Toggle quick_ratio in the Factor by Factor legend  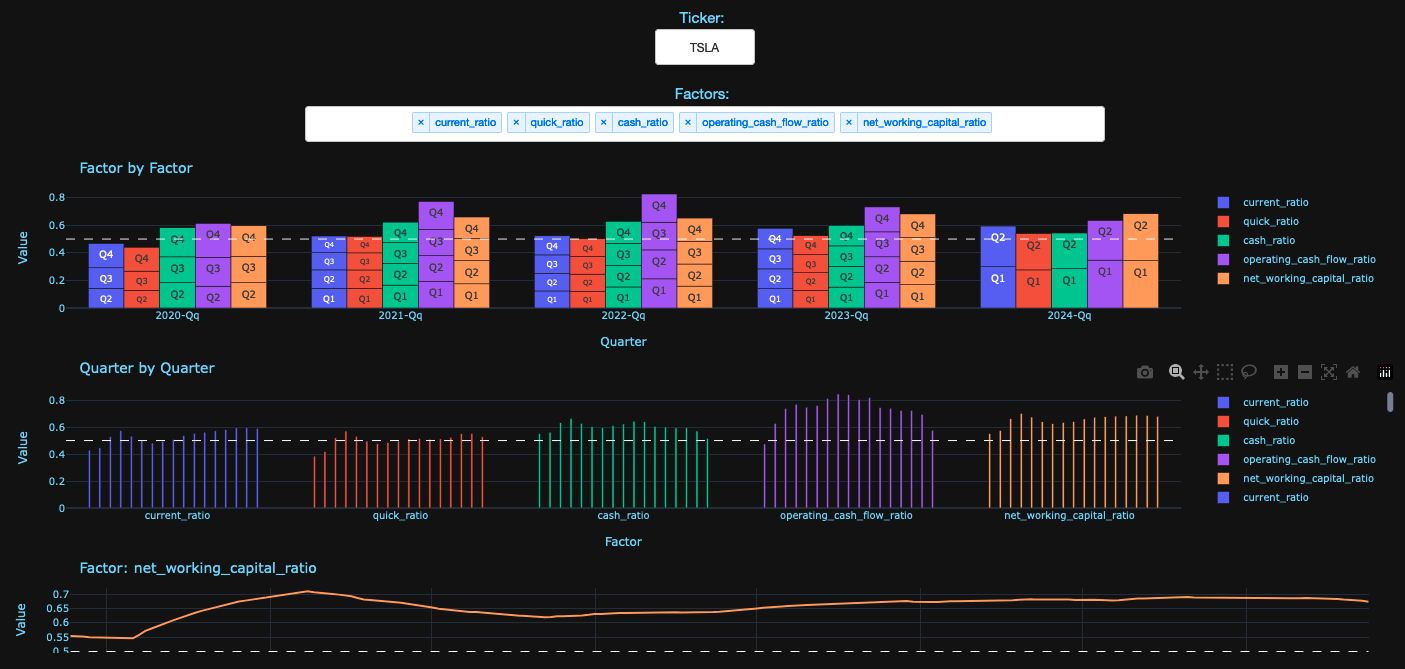click(x=1270, y=221)
